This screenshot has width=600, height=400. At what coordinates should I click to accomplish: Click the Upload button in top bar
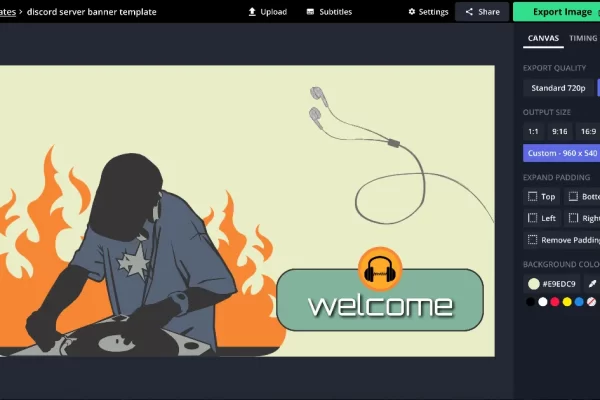pos(267,12)
